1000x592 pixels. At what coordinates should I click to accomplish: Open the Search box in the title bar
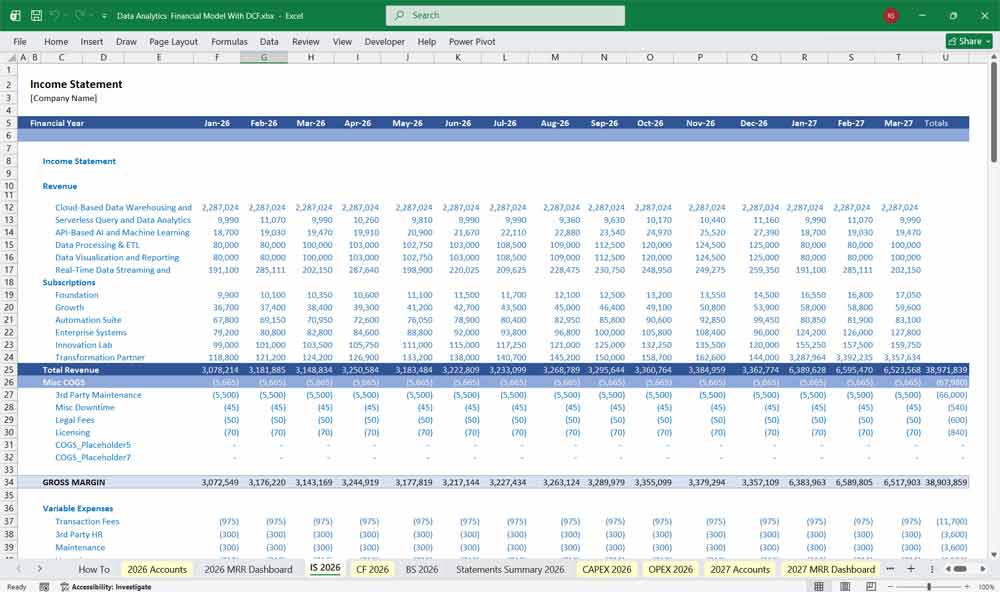coord(505,15)
